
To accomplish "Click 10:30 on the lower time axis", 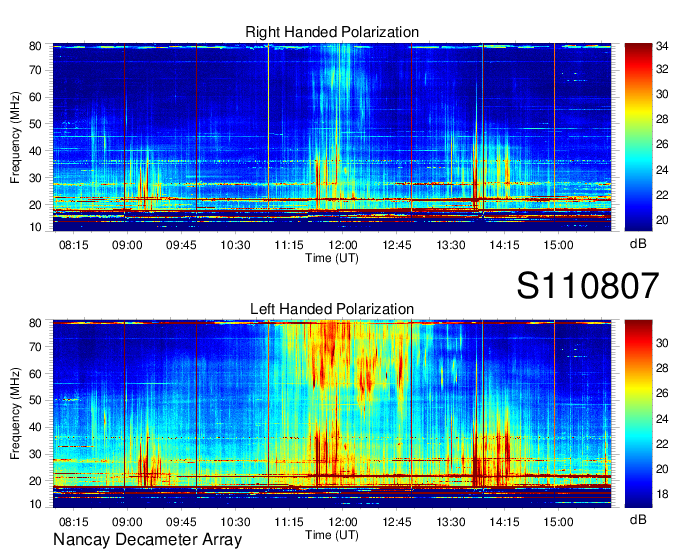I will [x=235, y=522].
